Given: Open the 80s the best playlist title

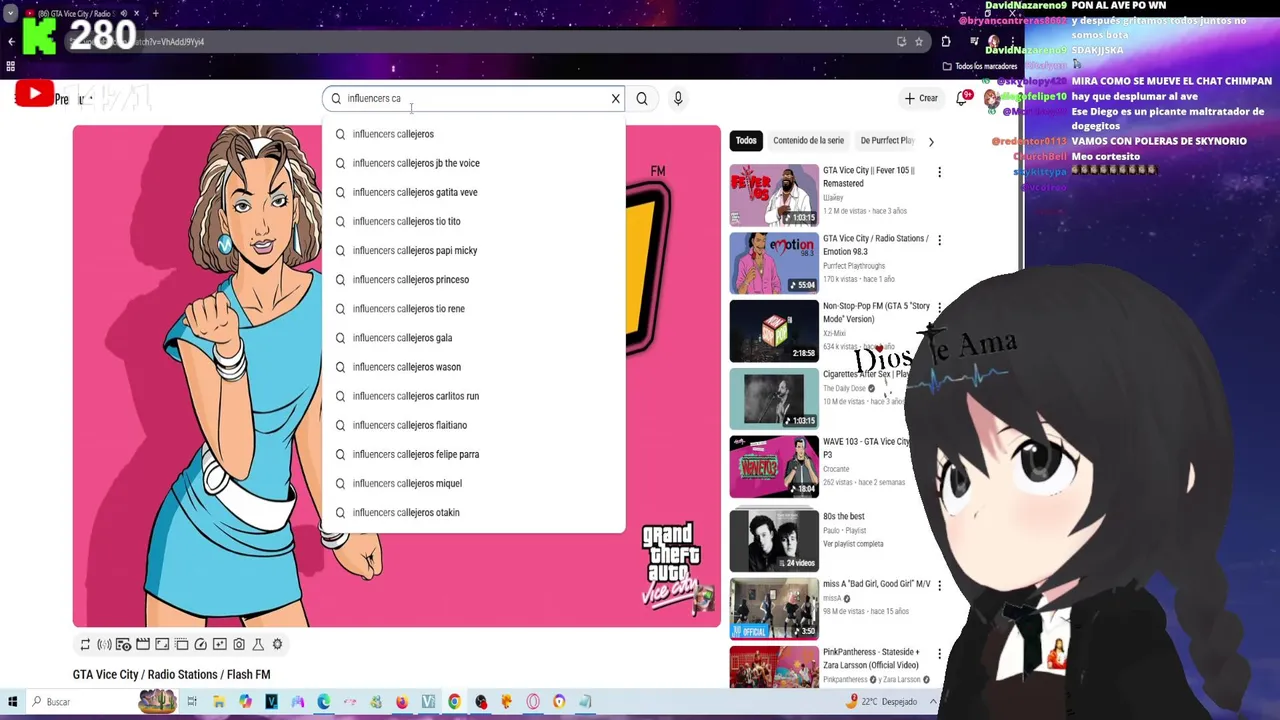Looking at the screenshot, I should (x=844, y=516).
